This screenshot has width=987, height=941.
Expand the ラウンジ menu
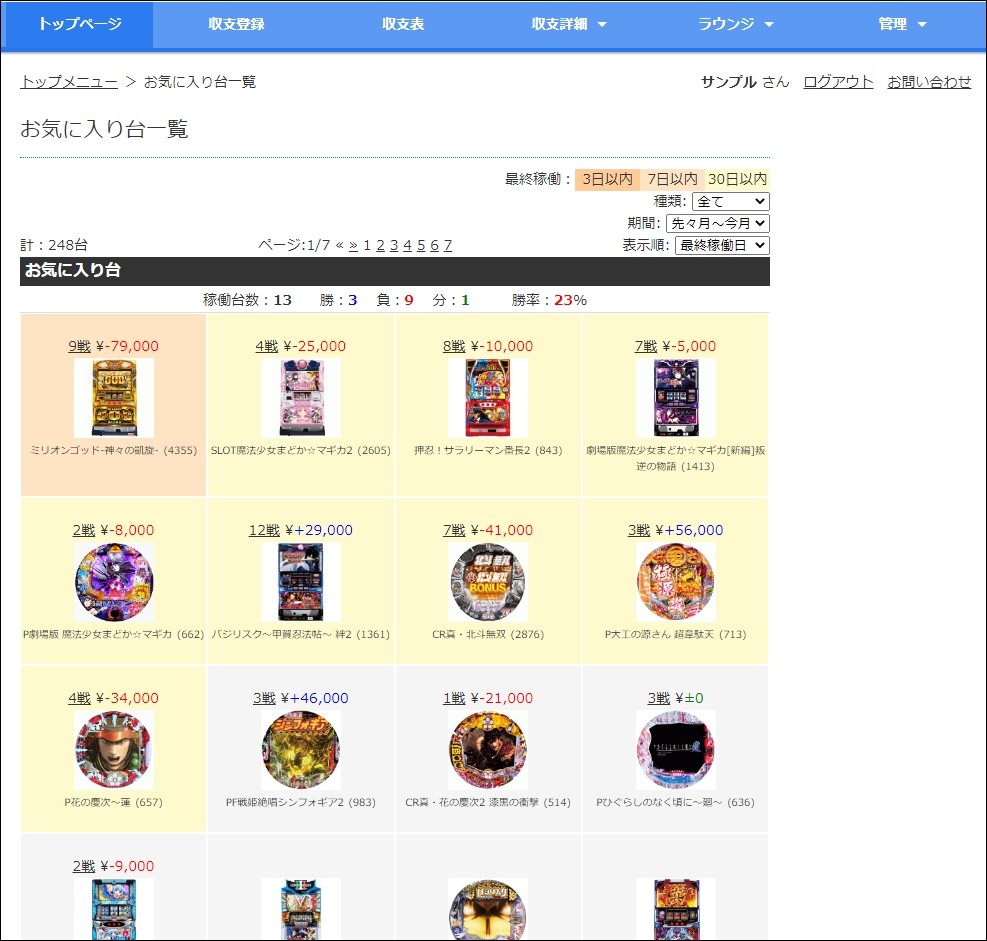[735, 24]
